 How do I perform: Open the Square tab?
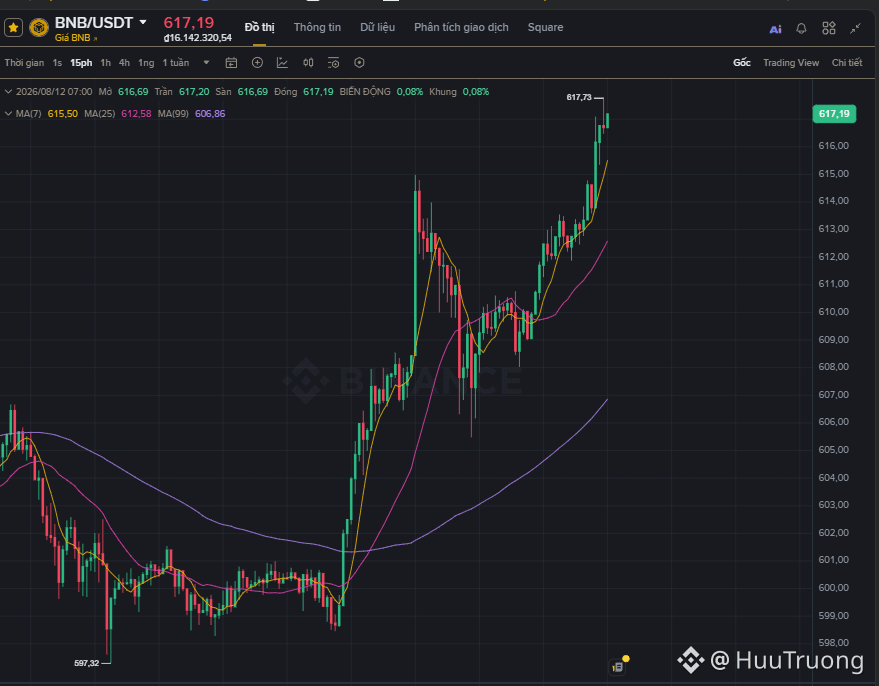tap(545, 27)
